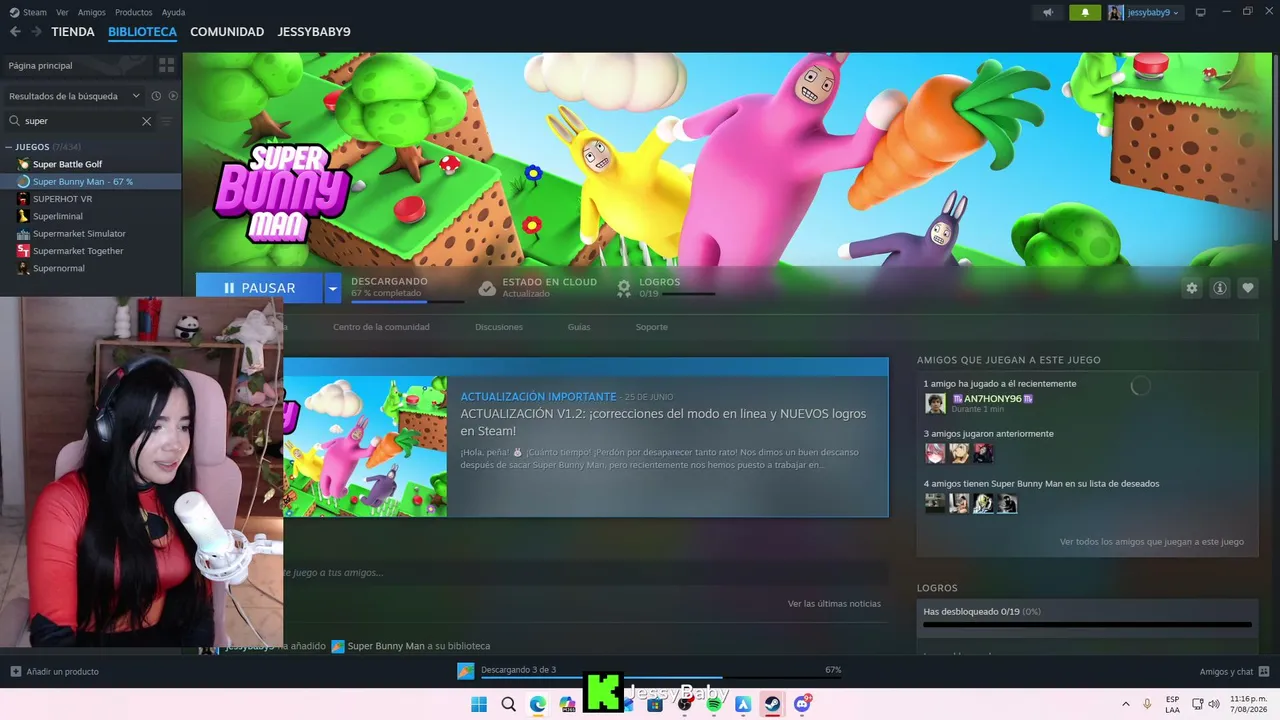Click Steam icon in taskbar
This screenshot has width=1280, height=720.
pyautogui.click(x=772, y=704)
